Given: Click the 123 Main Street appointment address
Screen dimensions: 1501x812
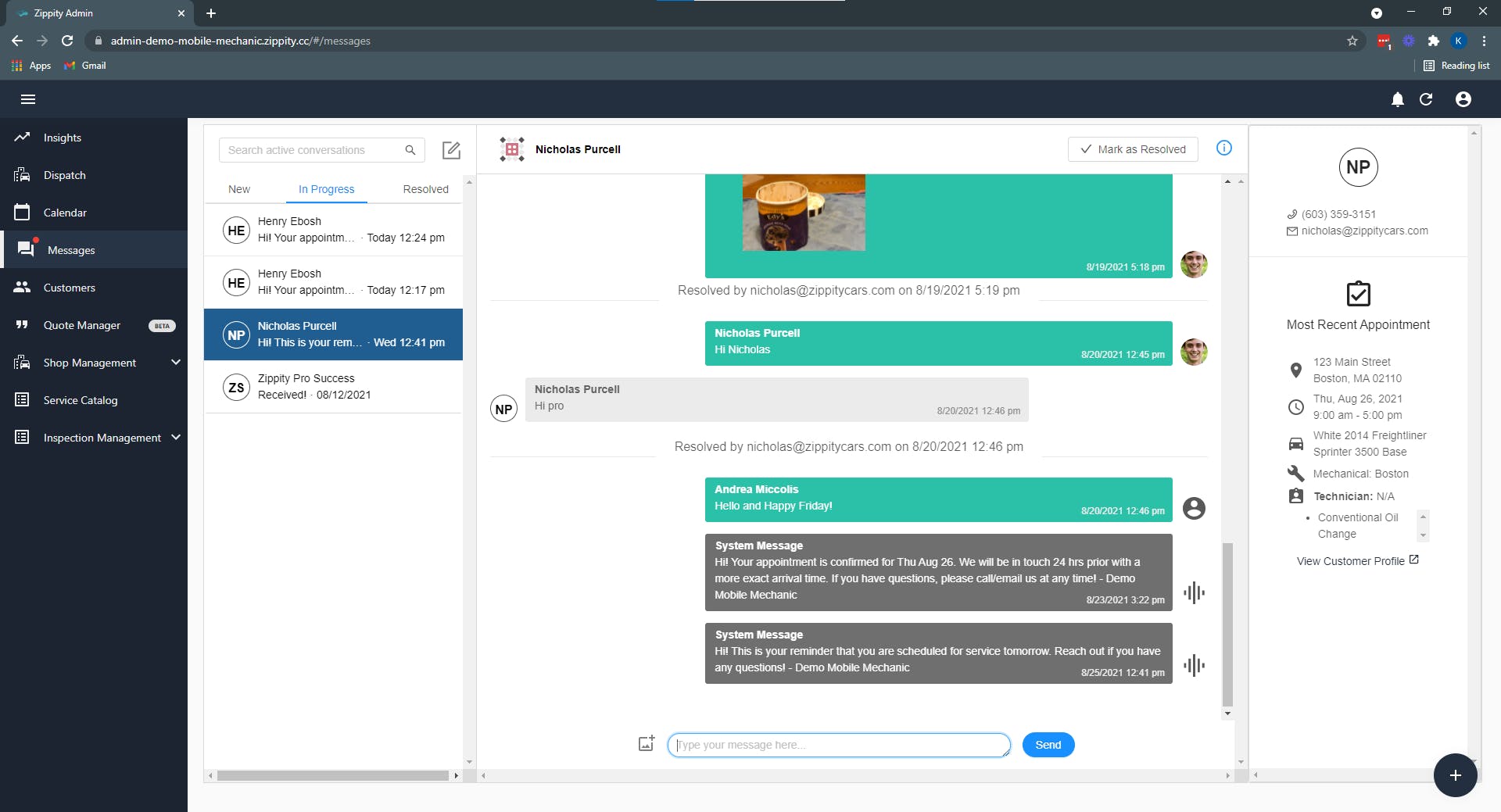Looking at the screenshot, I should pos(1357,370).
